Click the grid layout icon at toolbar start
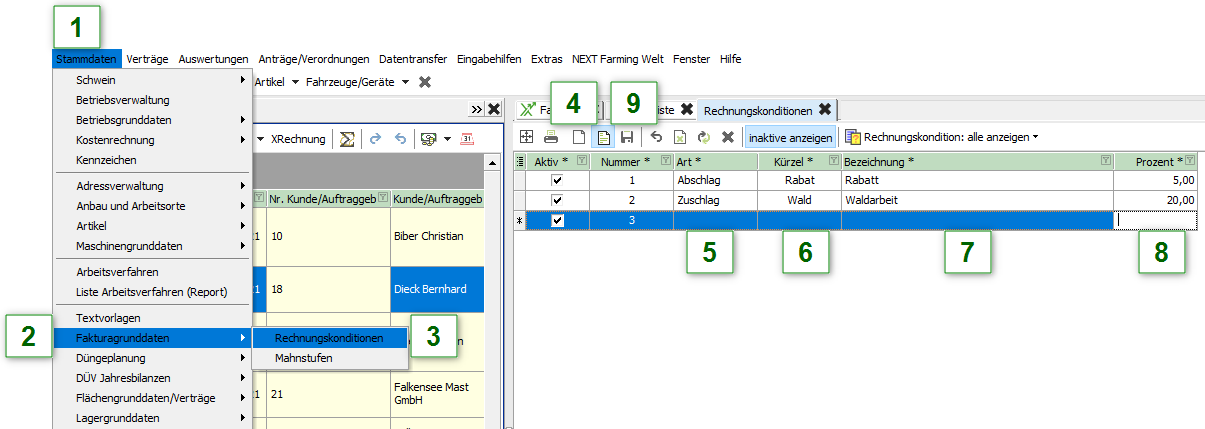Viewport: 1205px width, 429px height. [x=526, y=137]
